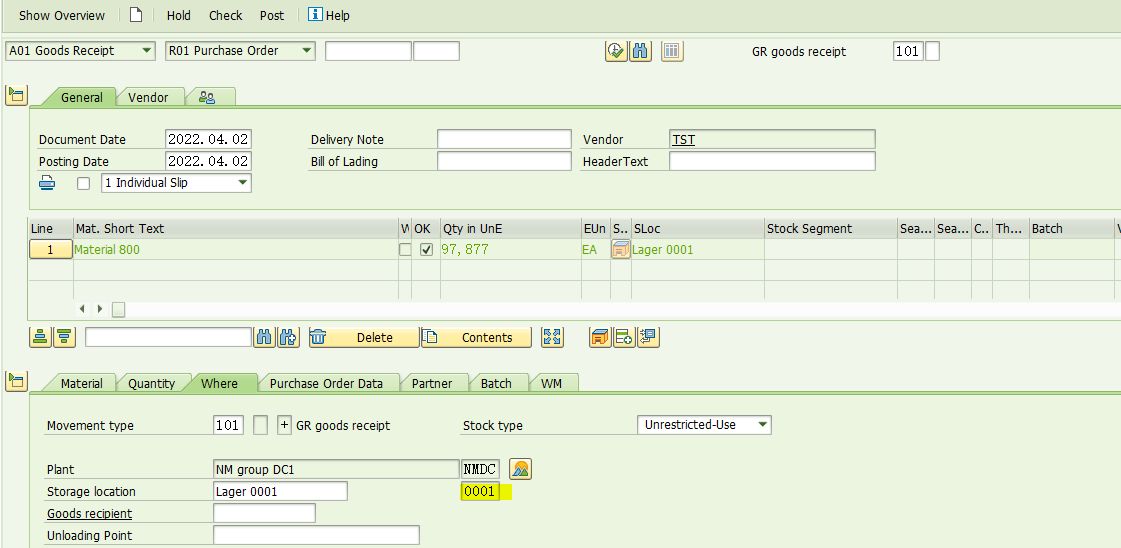Switch to the Vendor header tab
Image resolution: width=1121 pixels, height=548 pixels.
[x=148, y=97]
